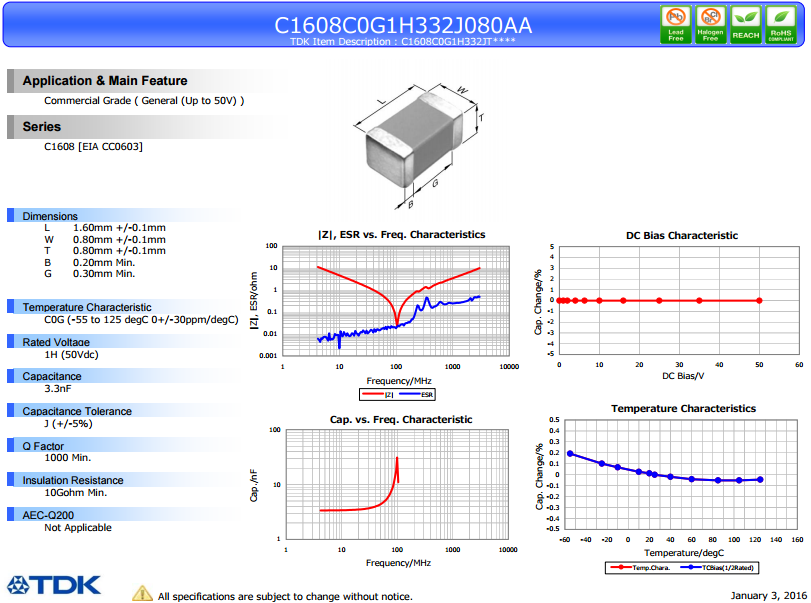Click the TDK logo in the footer

click(x=52, y=585)
